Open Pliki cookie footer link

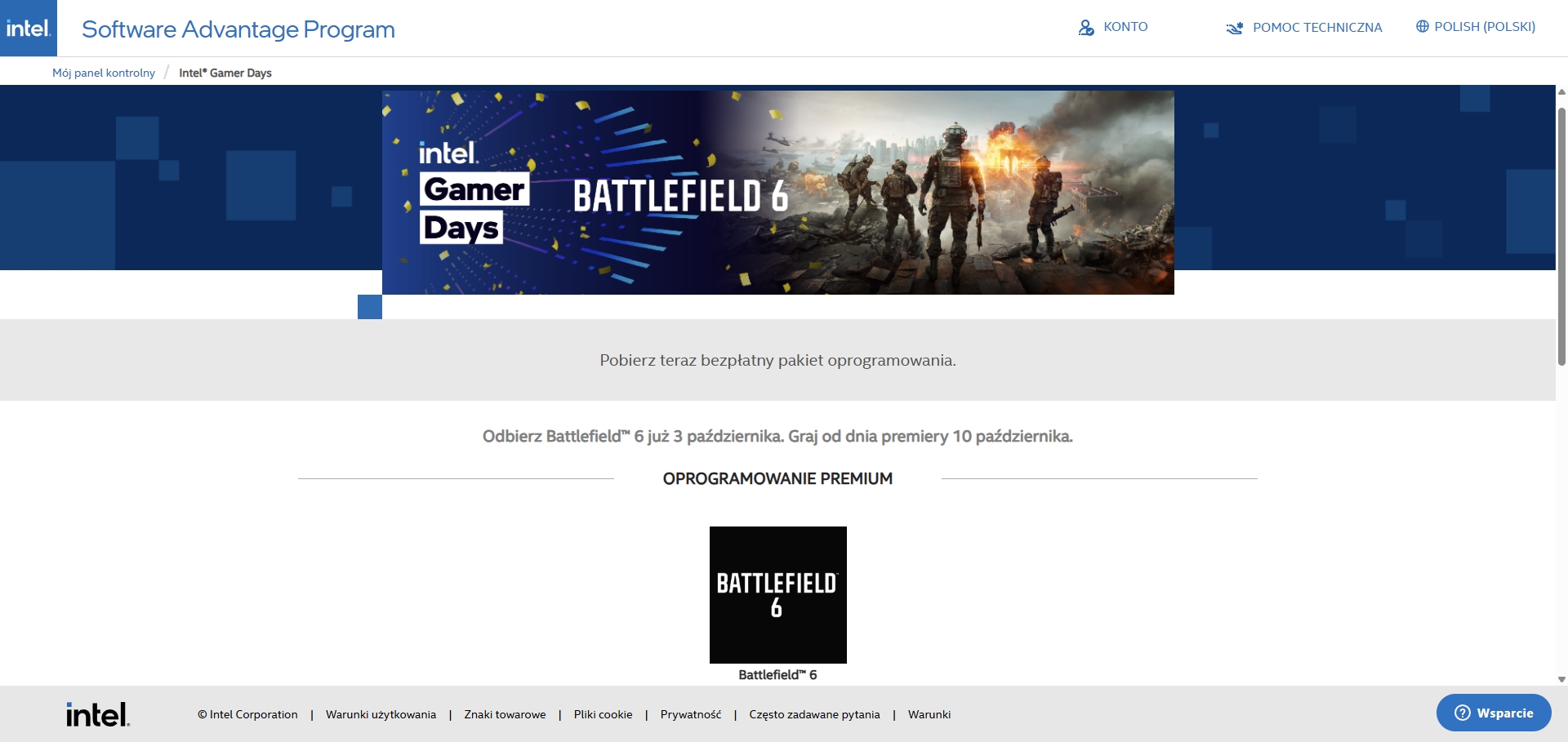(604, 715)
